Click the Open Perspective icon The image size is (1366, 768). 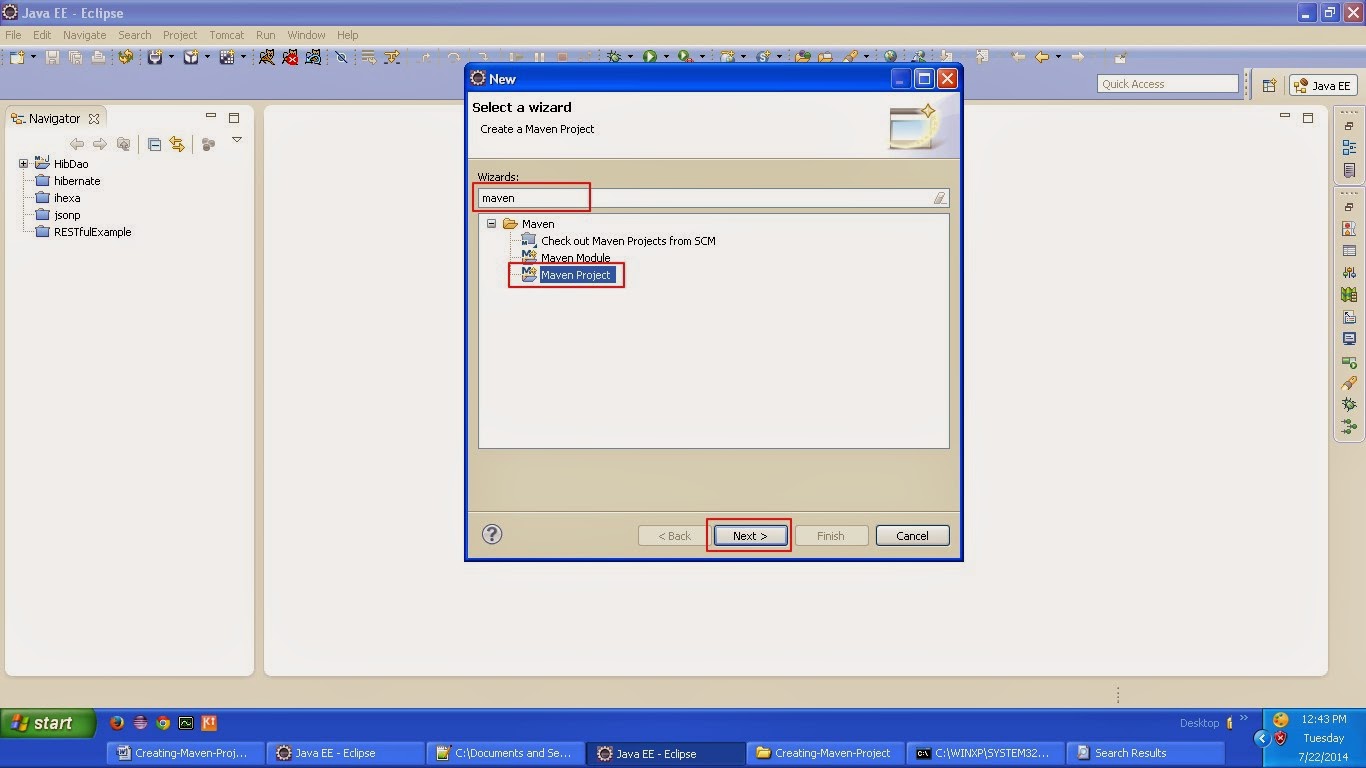1269,85
